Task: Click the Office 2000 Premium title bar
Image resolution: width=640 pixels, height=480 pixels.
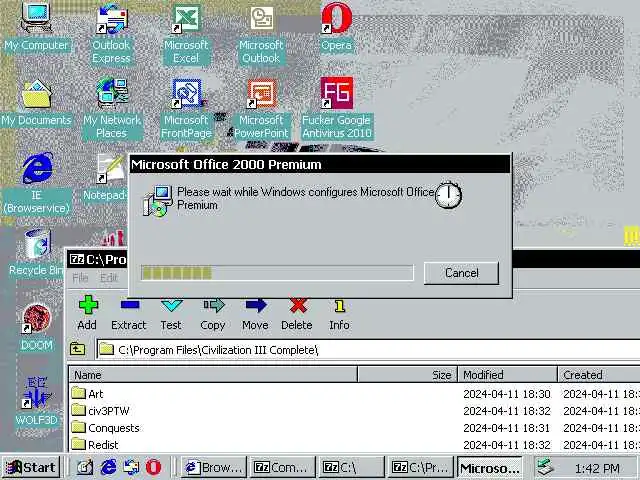Action: [320, 164]
